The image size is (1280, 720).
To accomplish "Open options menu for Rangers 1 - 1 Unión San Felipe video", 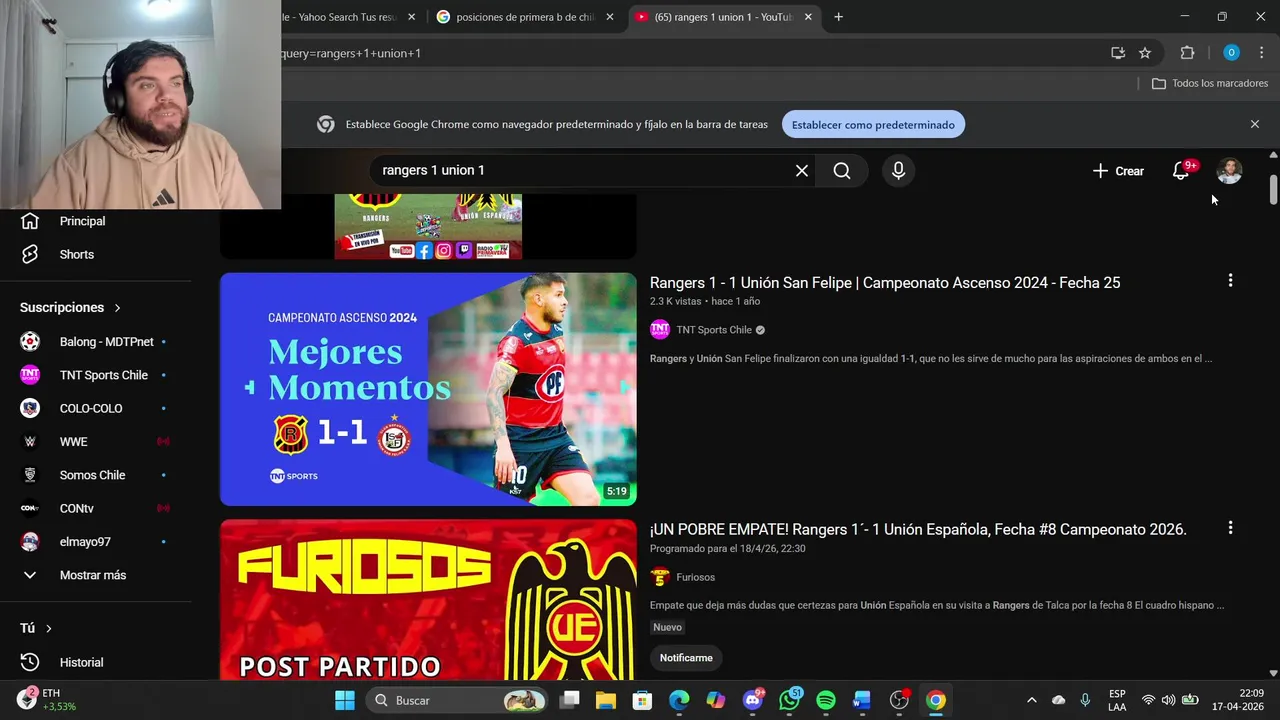I will click(x=1230, y=281).
